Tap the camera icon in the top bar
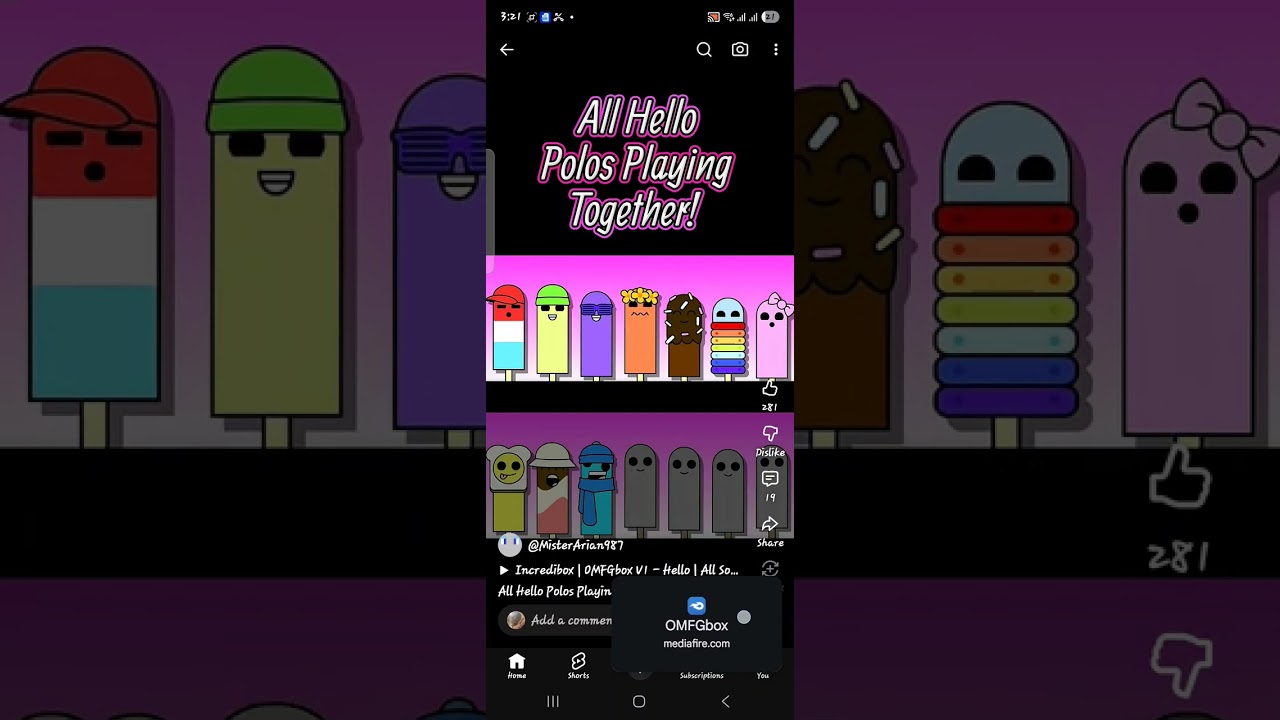 pos(740,50)
